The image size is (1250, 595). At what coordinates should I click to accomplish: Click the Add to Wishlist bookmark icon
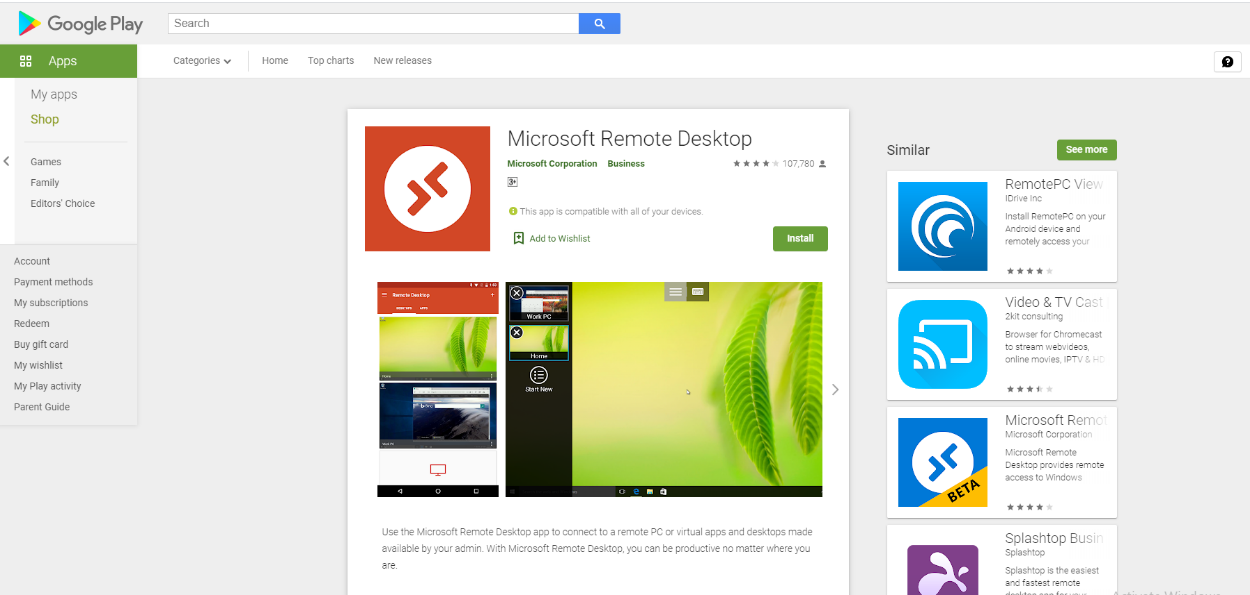(x=518, y=238)
